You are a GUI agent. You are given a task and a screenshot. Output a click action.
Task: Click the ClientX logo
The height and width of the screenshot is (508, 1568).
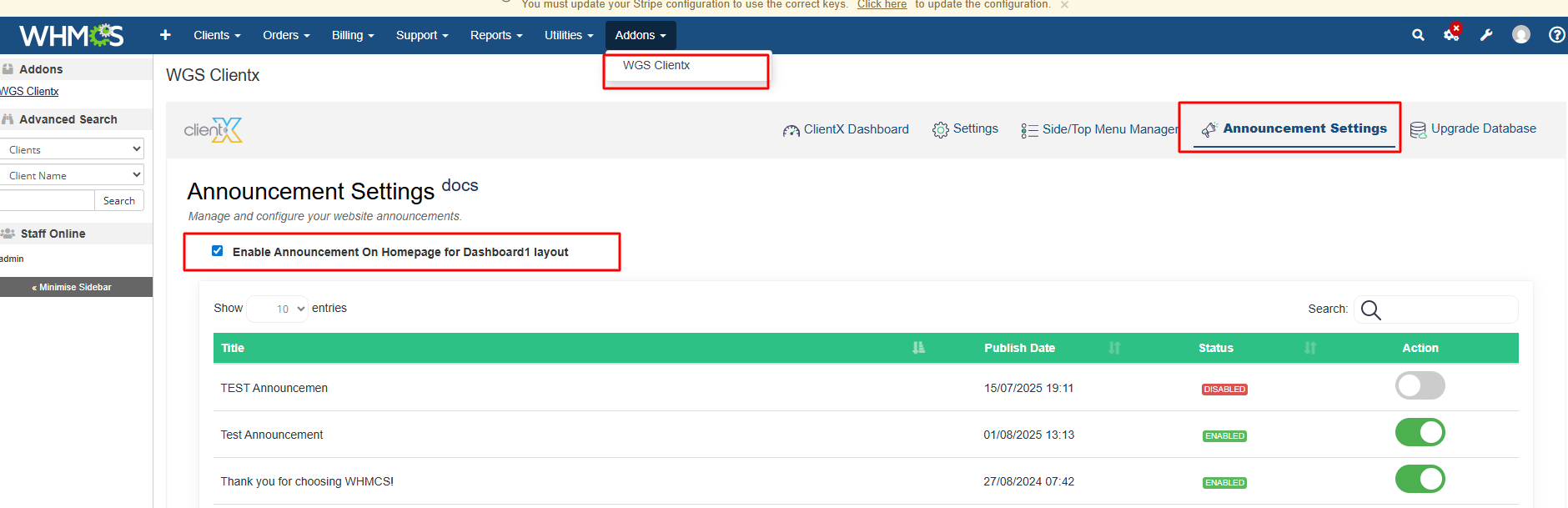[213, 130]
